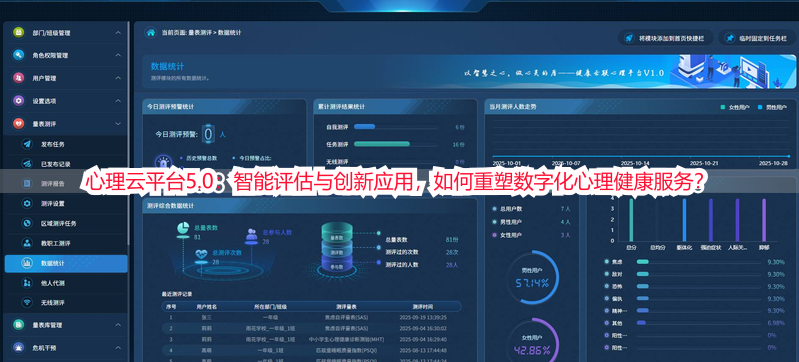Click the 数据统计 bar chart icon
Viewport: 799px width, 362px height.
(x=27, y=263)
